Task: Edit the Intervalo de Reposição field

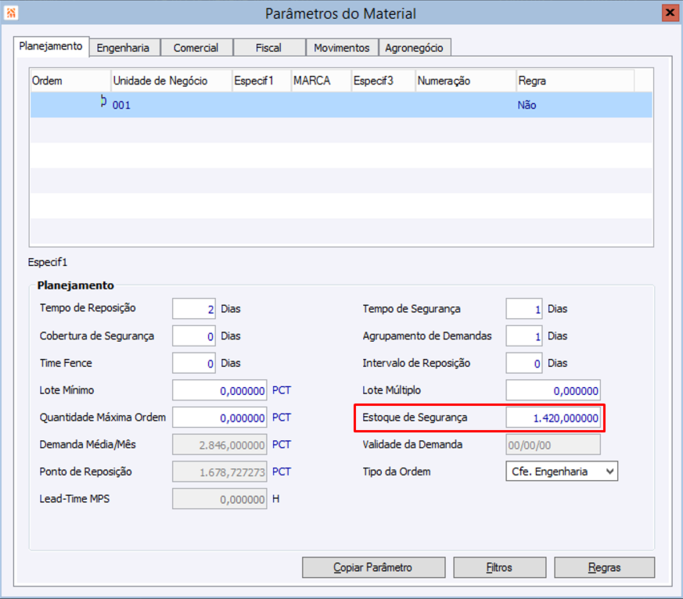Action: [524, 363]
